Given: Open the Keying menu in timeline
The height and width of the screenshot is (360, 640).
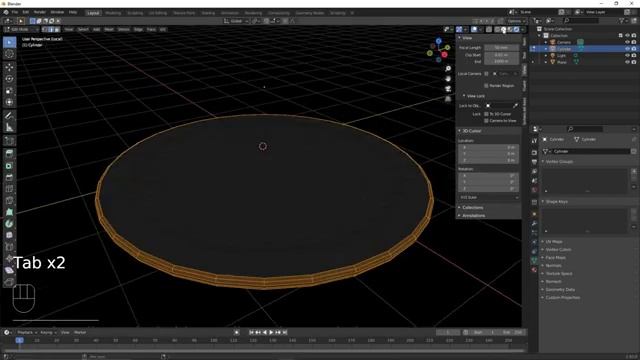Looking at the screenshot, I should [x=48, y=333].
